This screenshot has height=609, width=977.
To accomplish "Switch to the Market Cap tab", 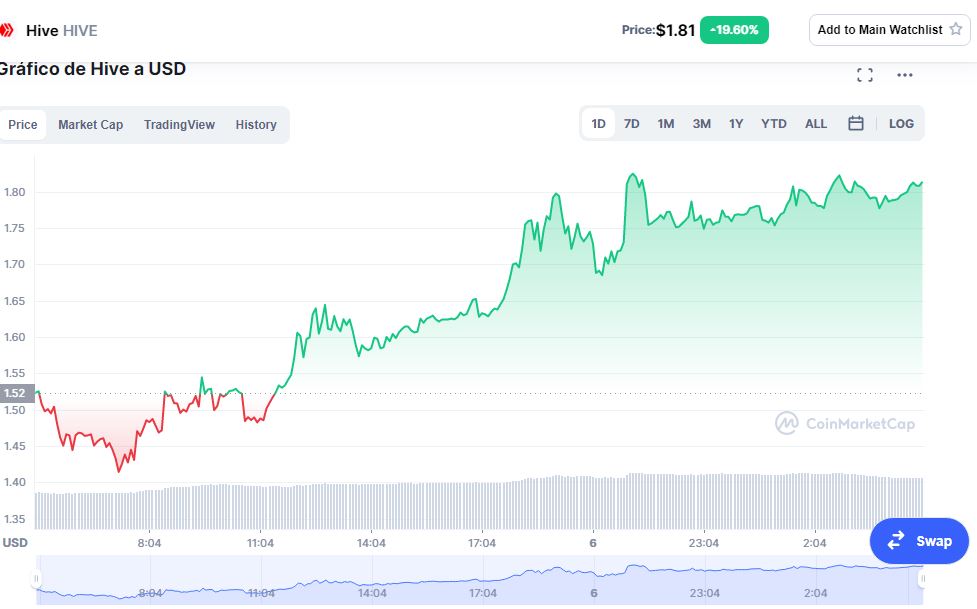I will click(90, 125).
